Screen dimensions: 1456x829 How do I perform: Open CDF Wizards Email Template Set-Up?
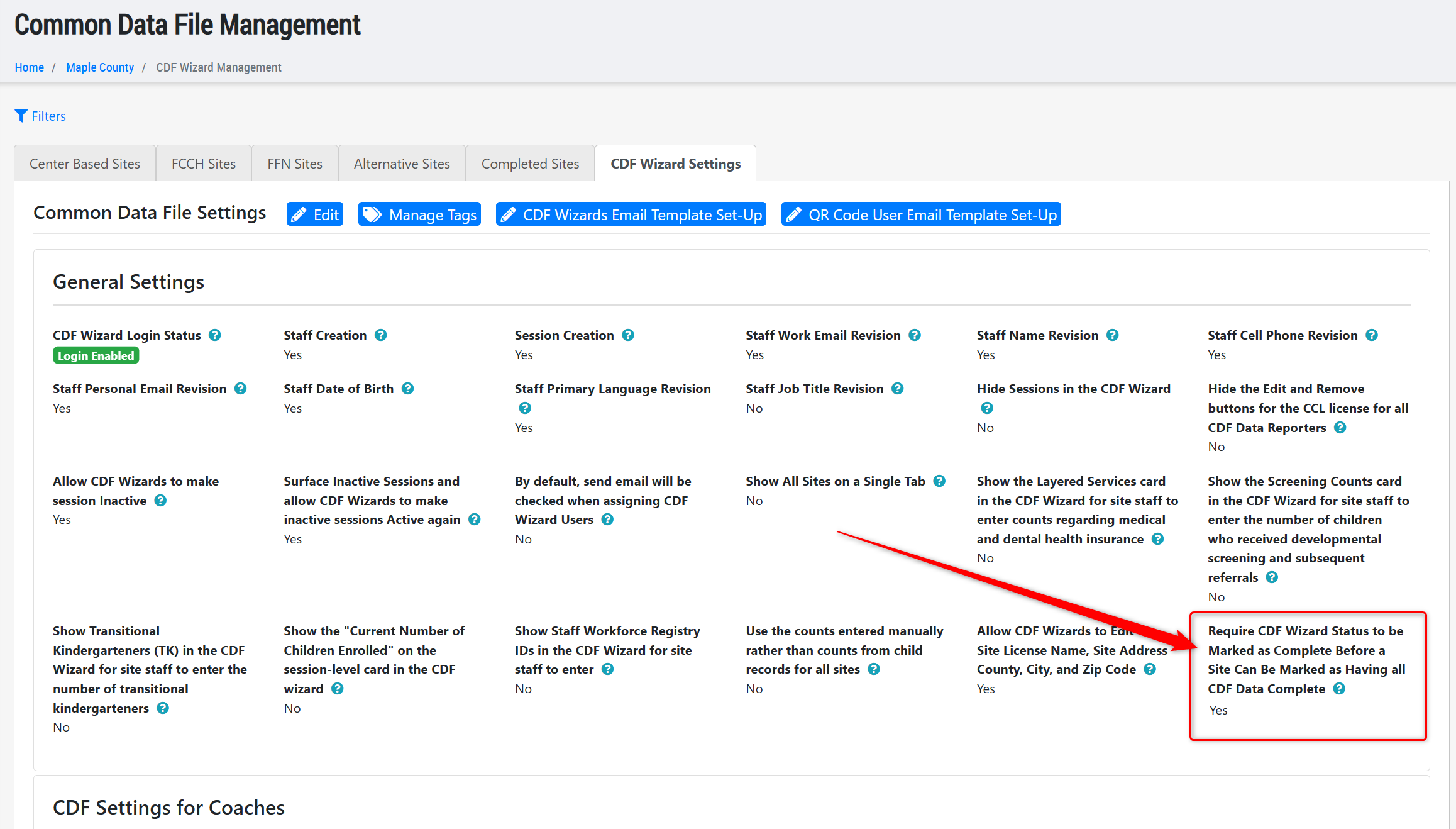(x=631, y=214)
